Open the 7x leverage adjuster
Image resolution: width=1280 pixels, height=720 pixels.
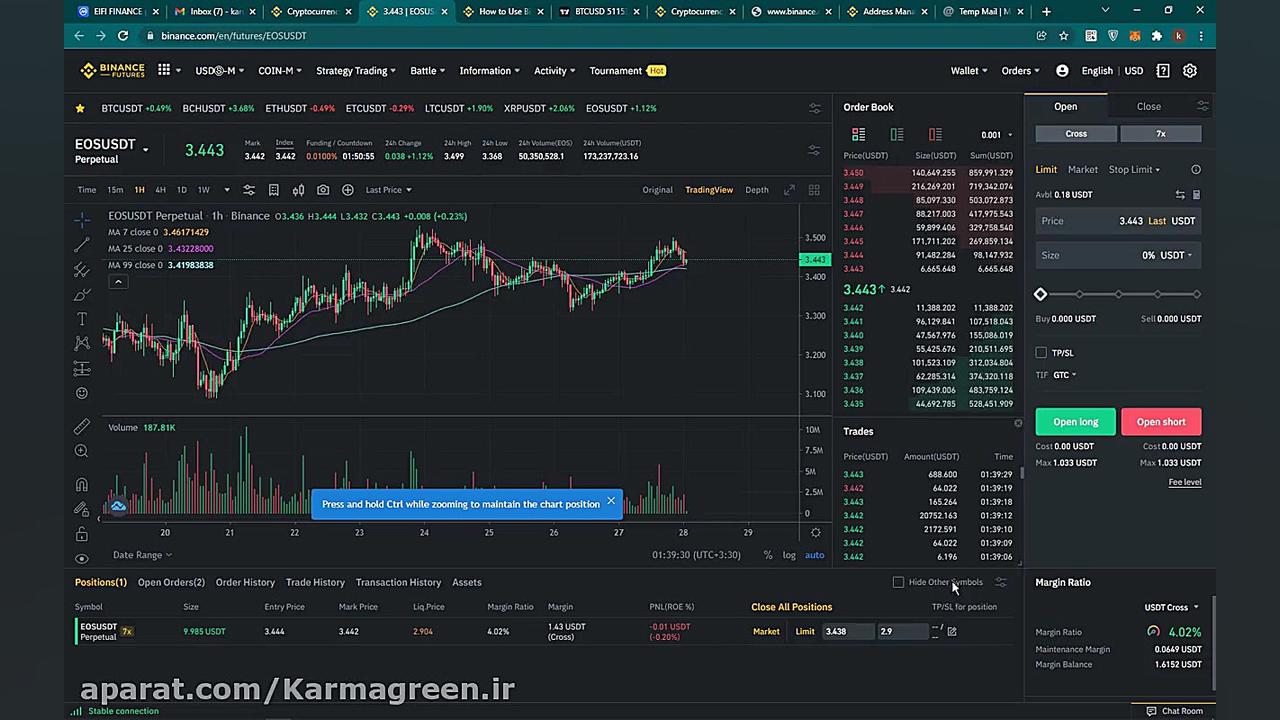[1161, 134]
